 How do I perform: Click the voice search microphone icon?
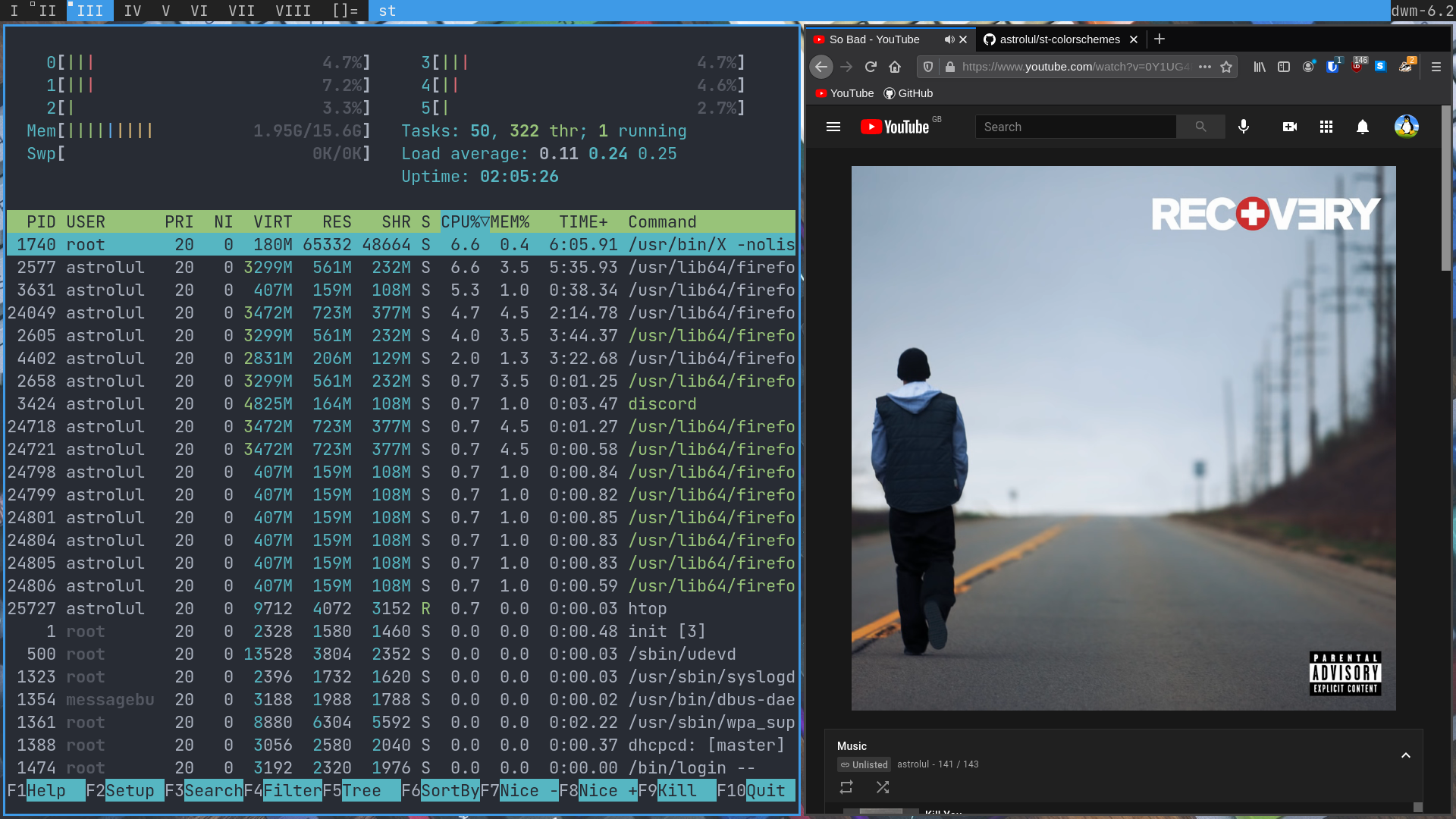1244,127
